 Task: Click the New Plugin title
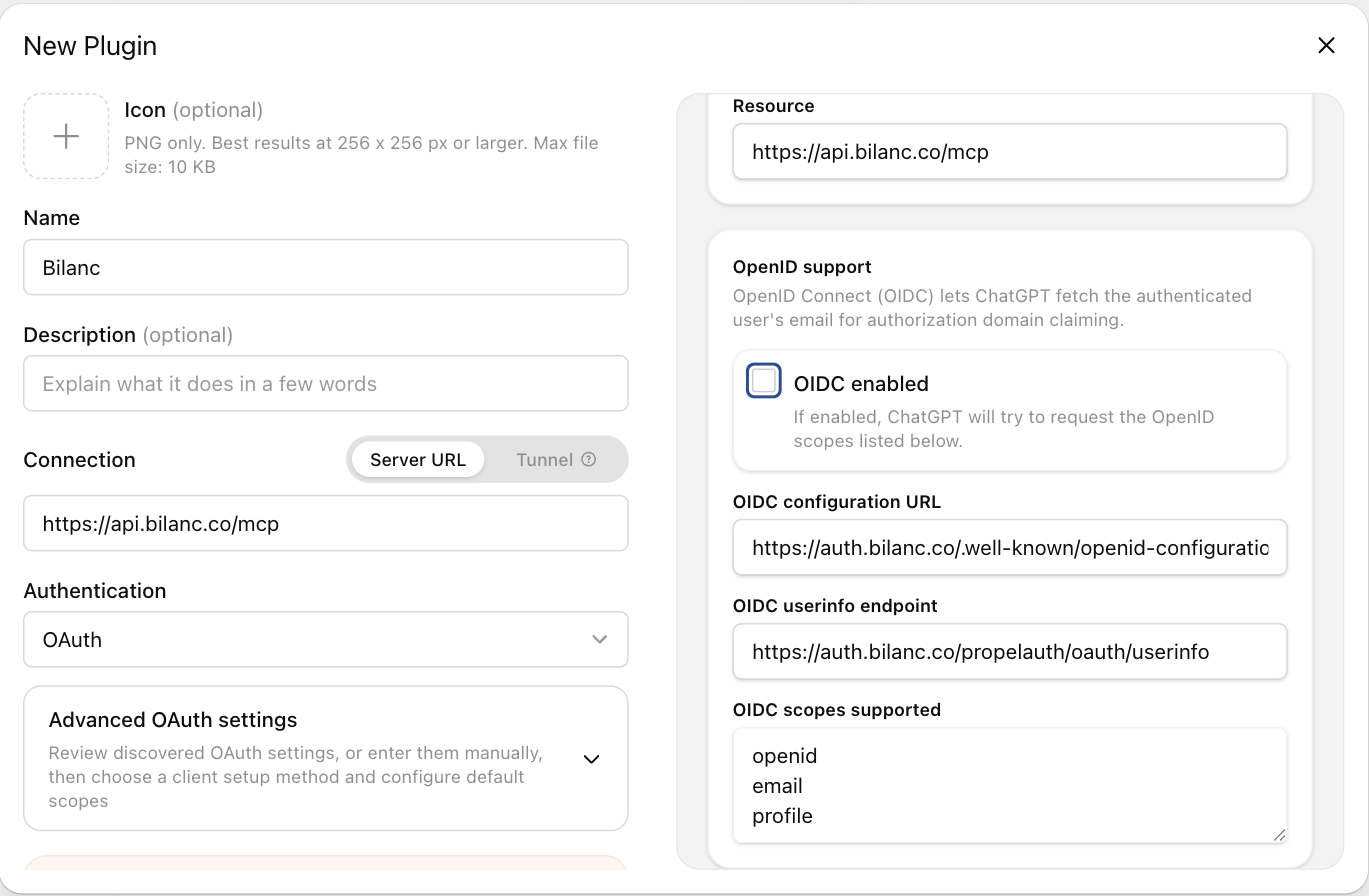90,46
